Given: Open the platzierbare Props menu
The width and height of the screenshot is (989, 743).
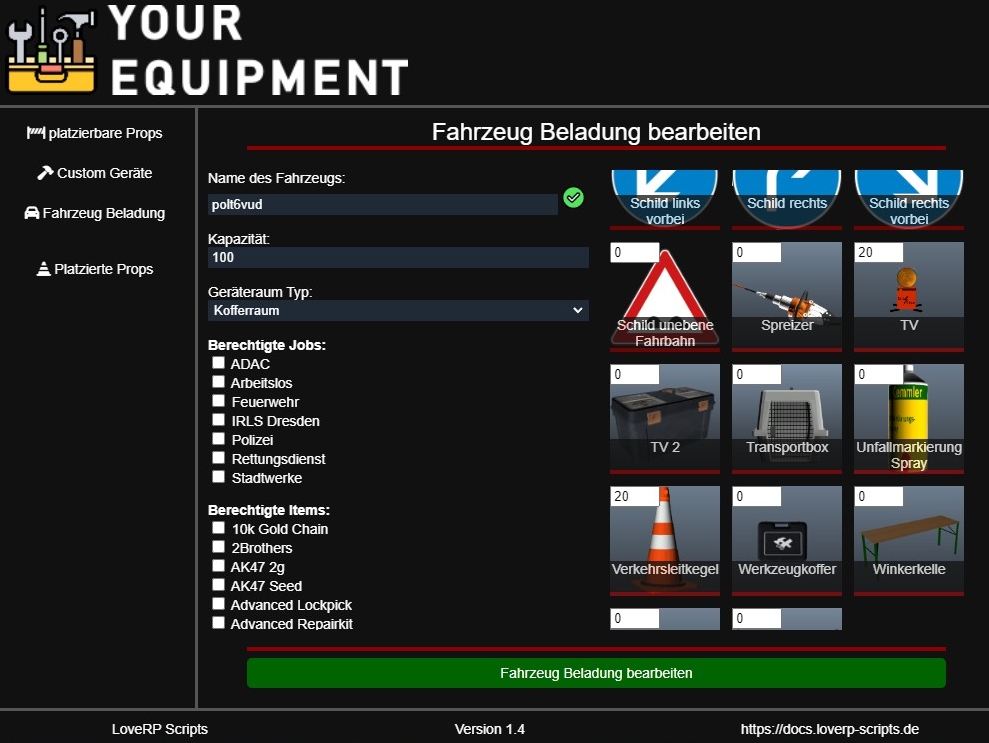Looking at the screenshot, I should click(x=95, y=133).
